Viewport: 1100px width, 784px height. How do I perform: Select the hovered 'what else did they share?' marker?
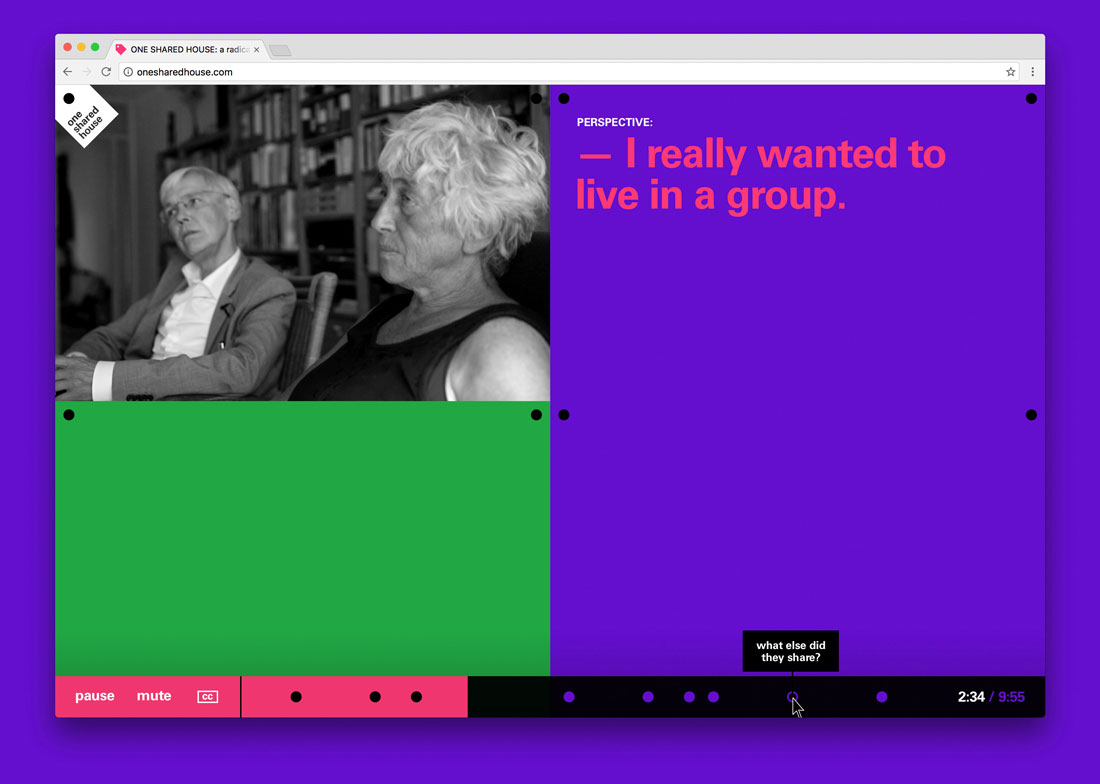point(792,696)
